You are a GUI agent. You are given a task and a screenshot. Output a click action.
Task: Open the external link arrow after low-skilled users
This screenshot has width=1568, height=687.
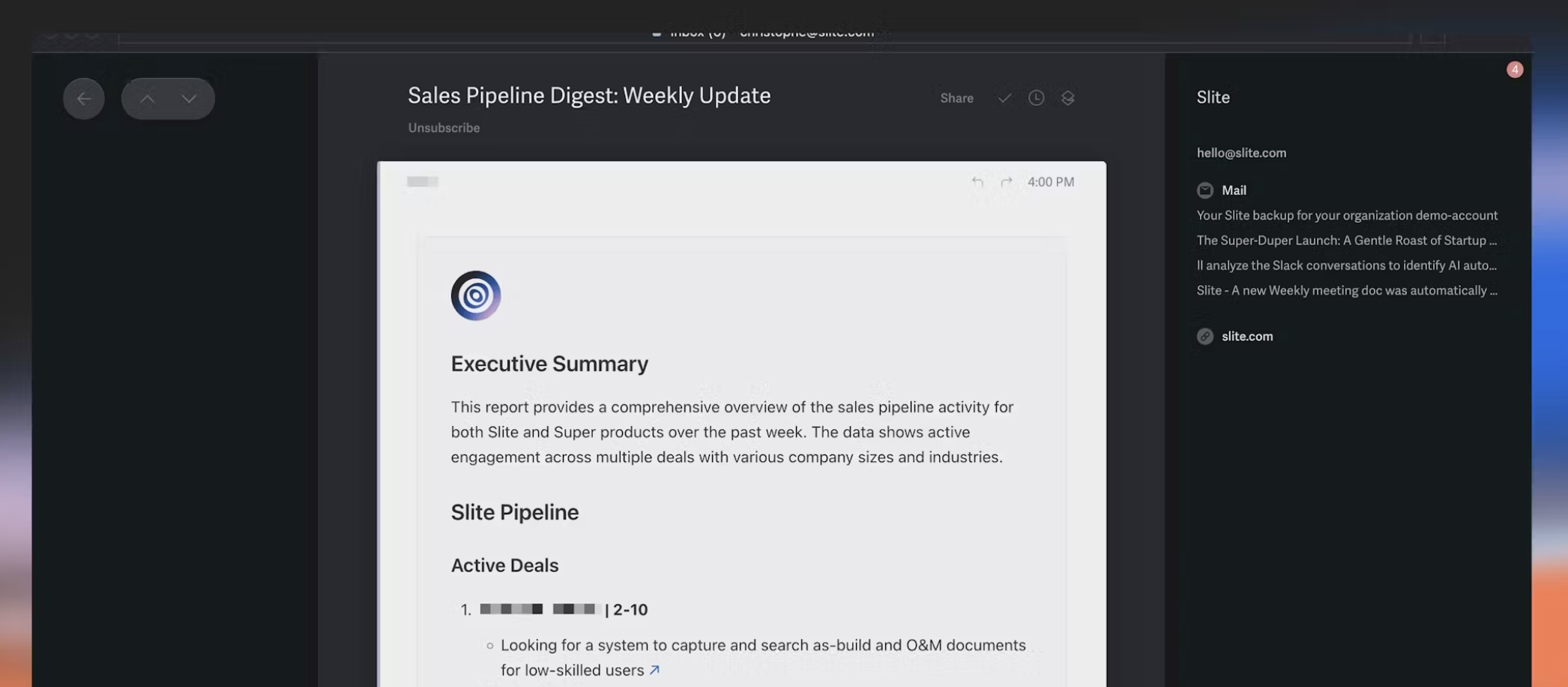click(x=654, y=670)
